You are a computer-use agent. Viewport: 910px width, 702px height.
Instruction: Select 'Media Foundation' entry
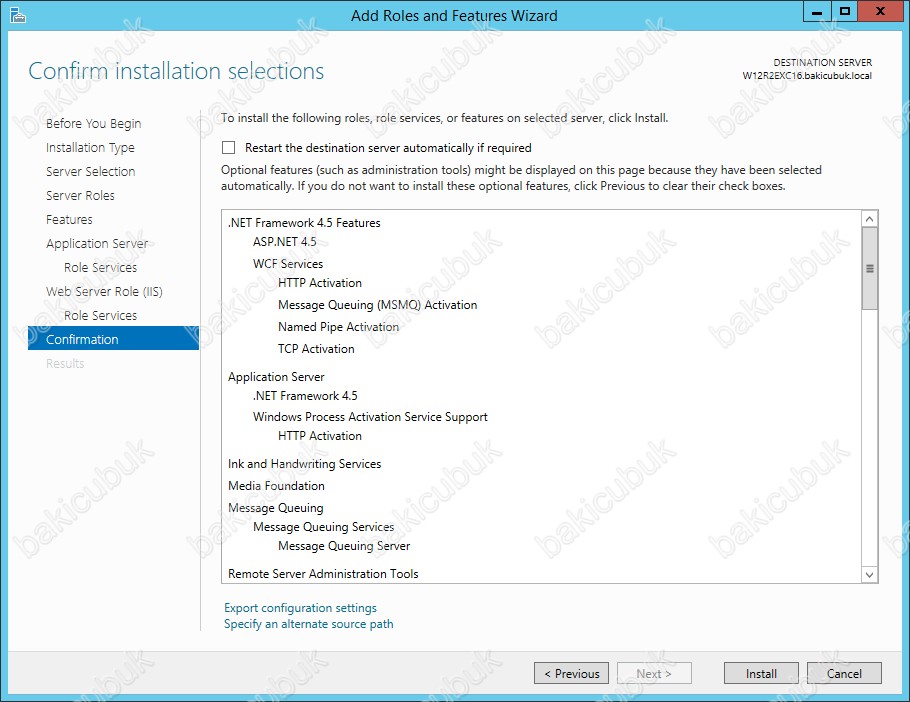(x=276, y=486)
